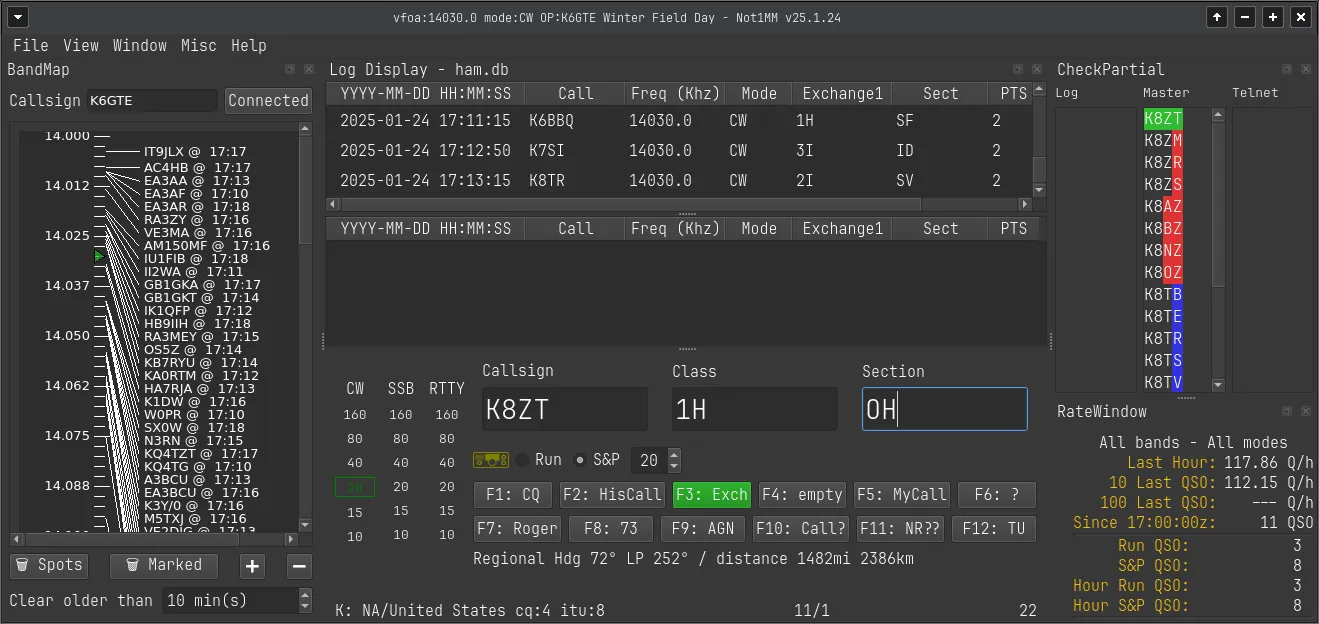Click the K7SI log row callsign
Viewport: 1319px width, 624px height.
546,151
